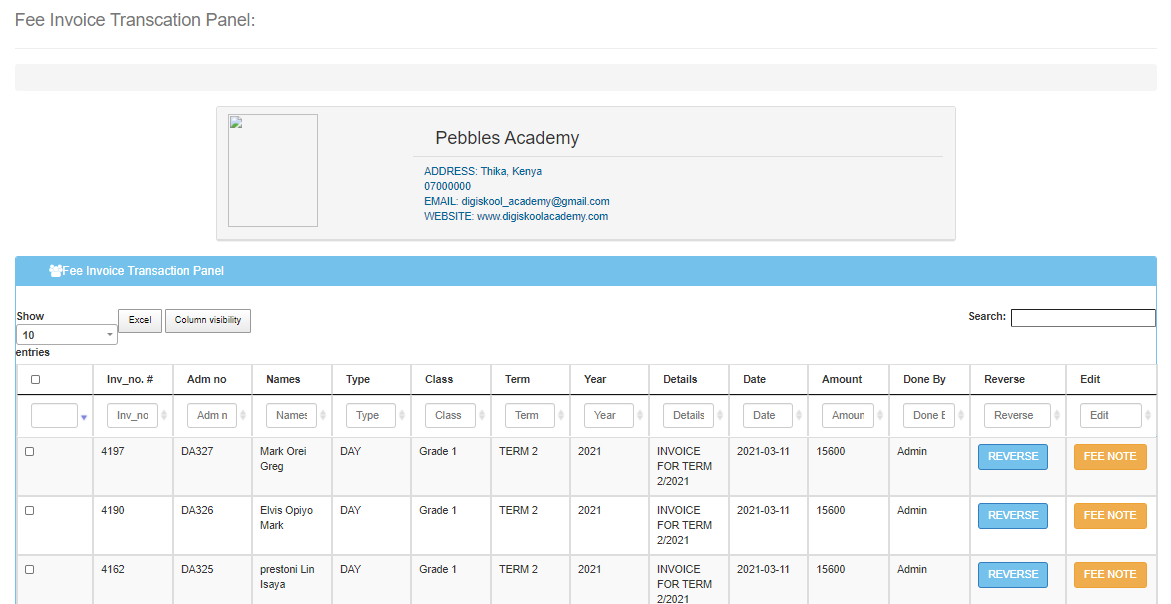This screenshot has height=604, width=1171.
Task: Check the row for prestoni Lin Isaya
Action: coord(30,570)
